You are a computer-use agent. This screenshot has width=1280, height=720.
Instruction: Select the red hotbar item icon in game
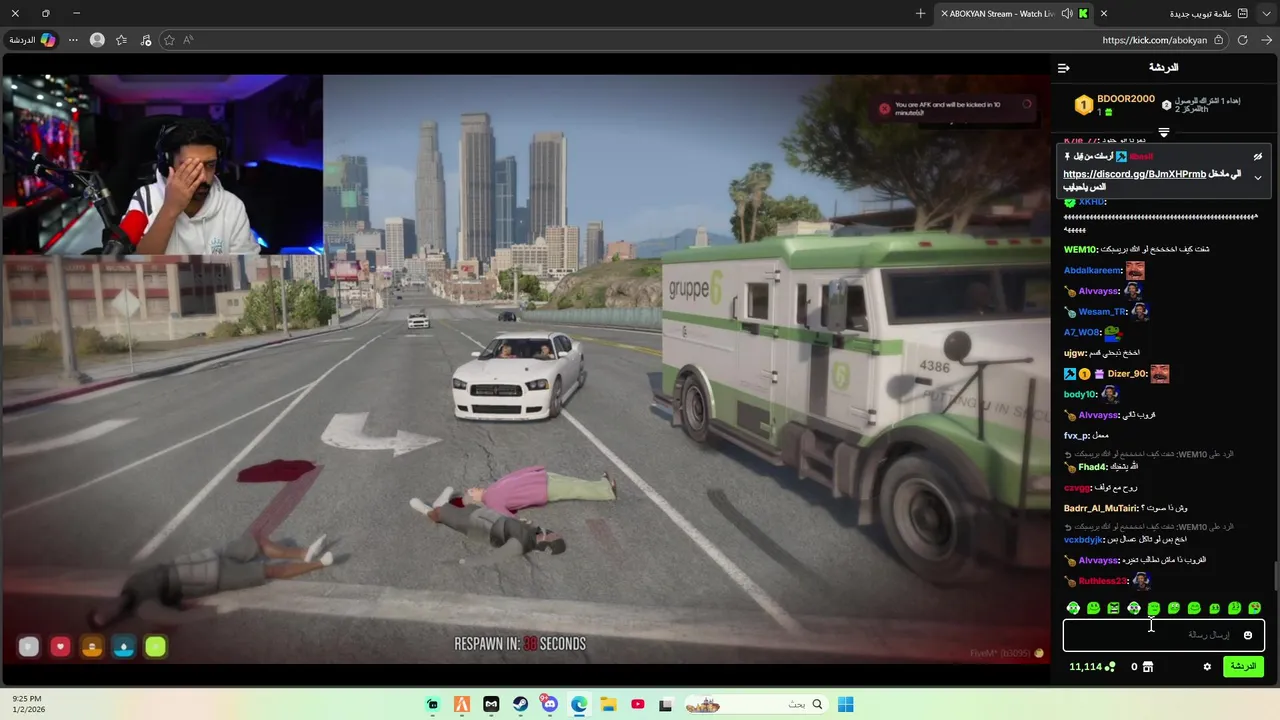click(x=60, y=647)
